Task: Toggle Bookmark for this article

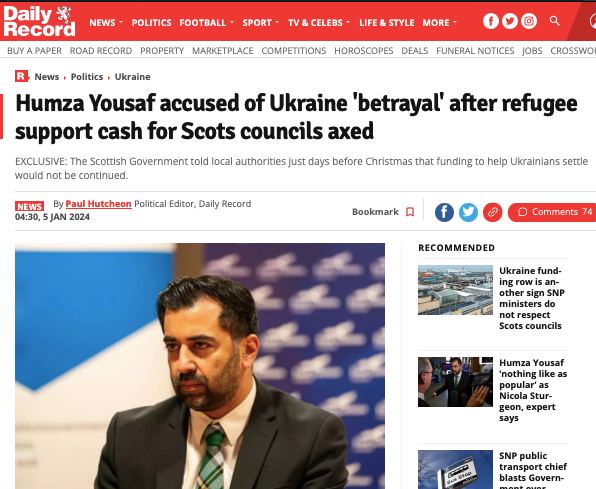Action: click(x=383, y=212)
